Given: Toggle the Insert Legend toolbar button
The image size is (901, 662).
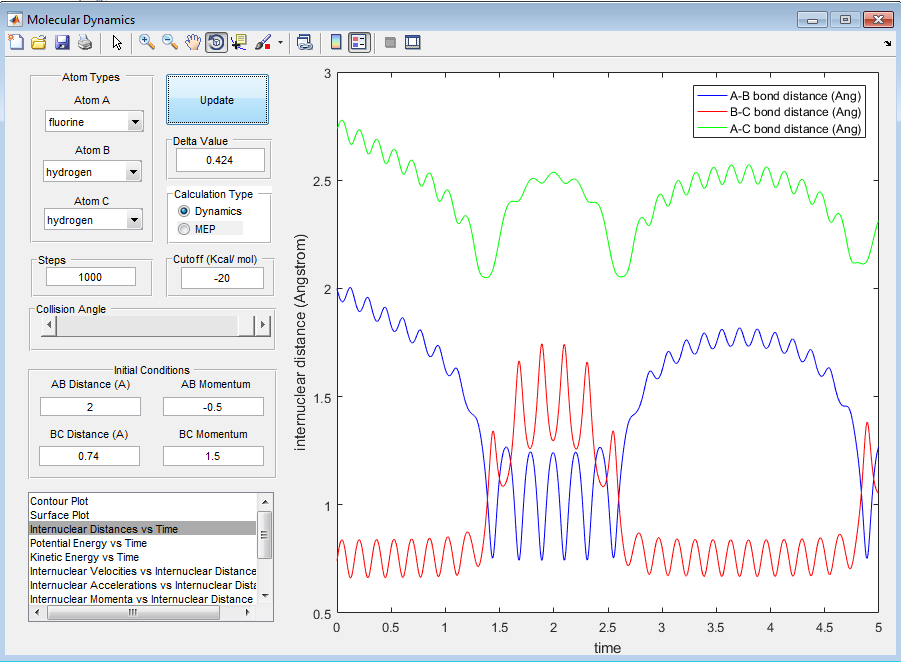Looking at the screenshot, I should [x=359, y=42].
